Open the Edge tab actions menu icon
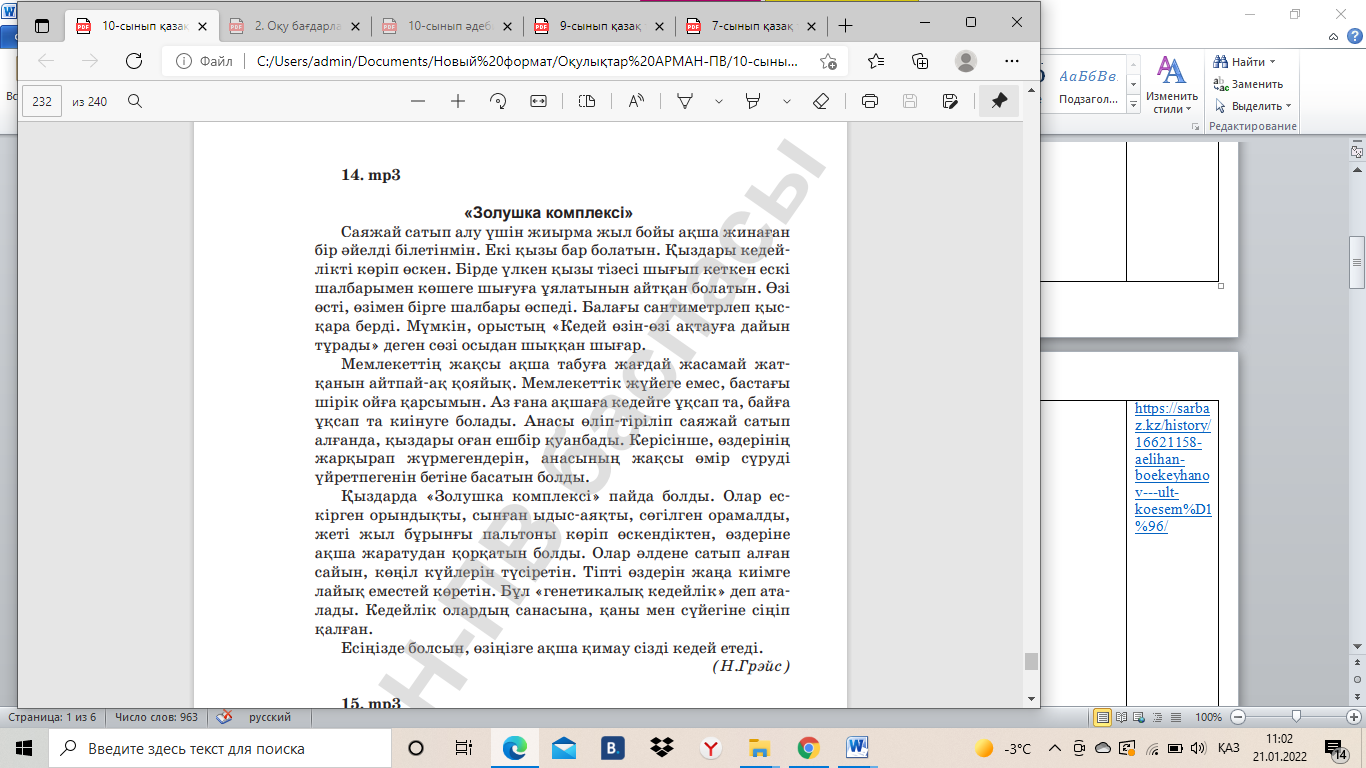The width and height of the screenshot is (1366, 768). pos(42,26)
